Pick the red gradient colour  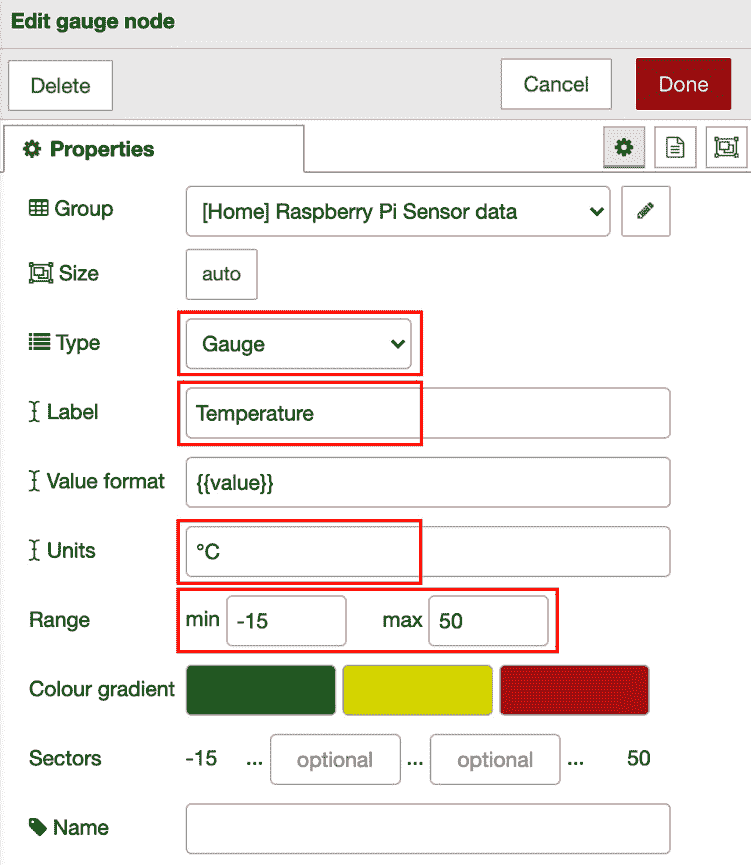click(574, 690)
